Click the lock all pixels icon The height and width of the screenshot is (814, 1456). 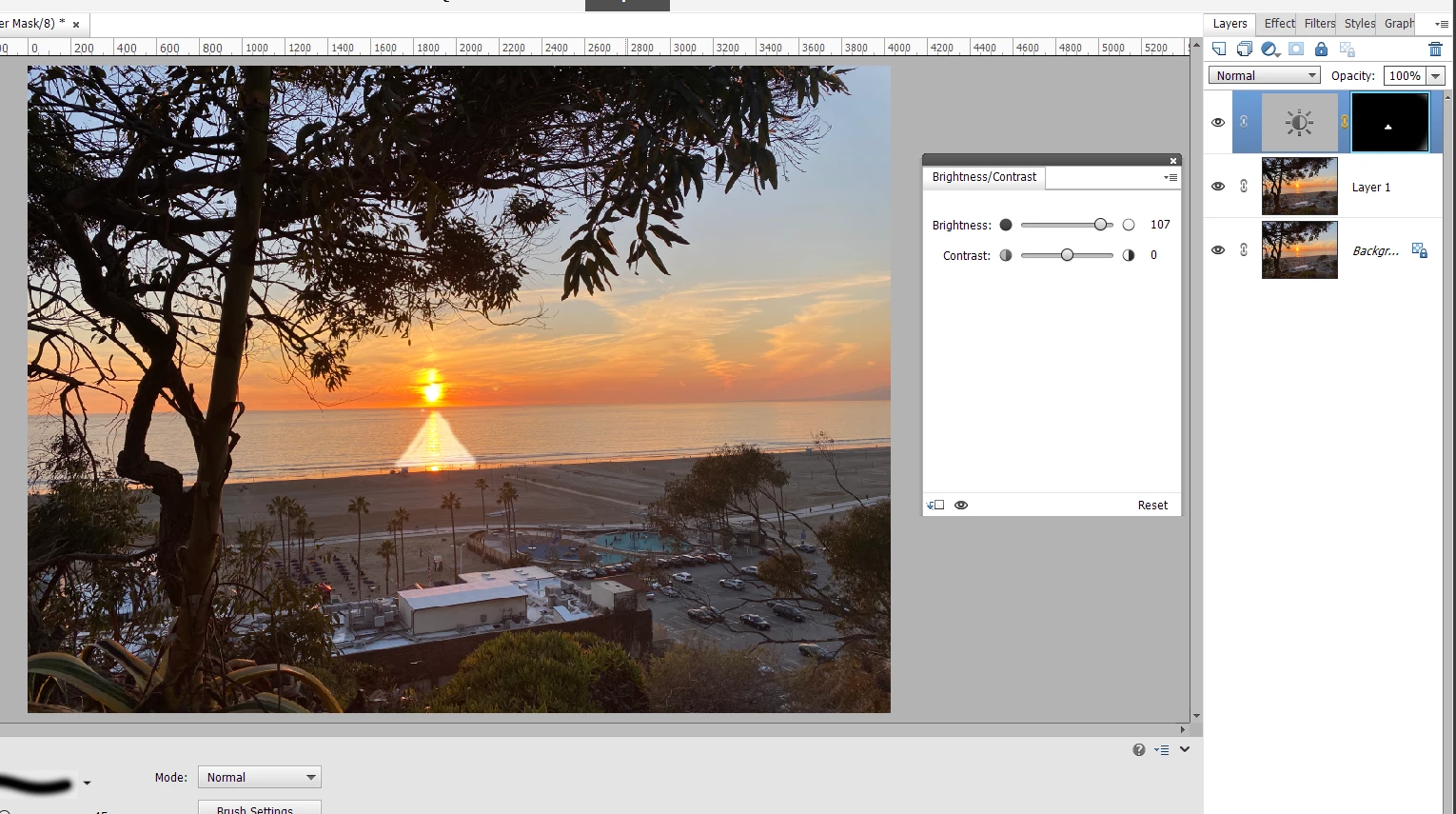tap(1321, 50)
